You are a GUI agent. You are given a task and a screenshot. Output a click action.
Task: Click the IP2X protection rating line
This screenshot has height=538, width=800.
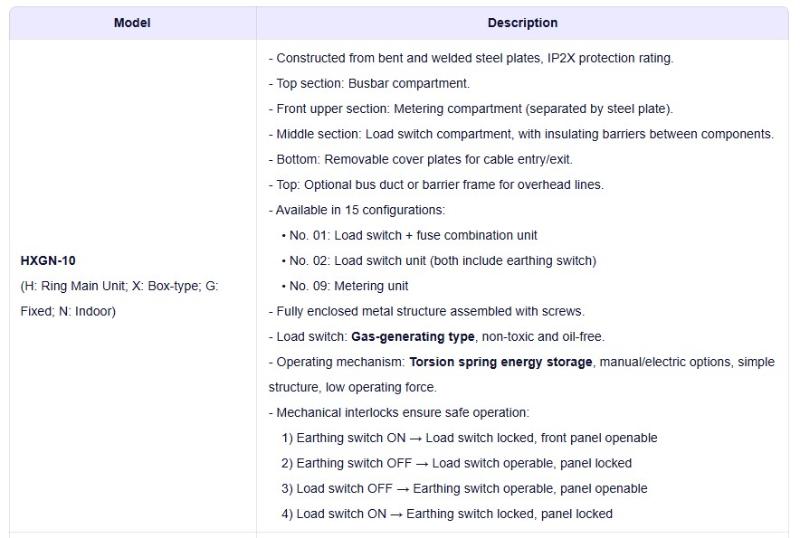click(471, 58)
